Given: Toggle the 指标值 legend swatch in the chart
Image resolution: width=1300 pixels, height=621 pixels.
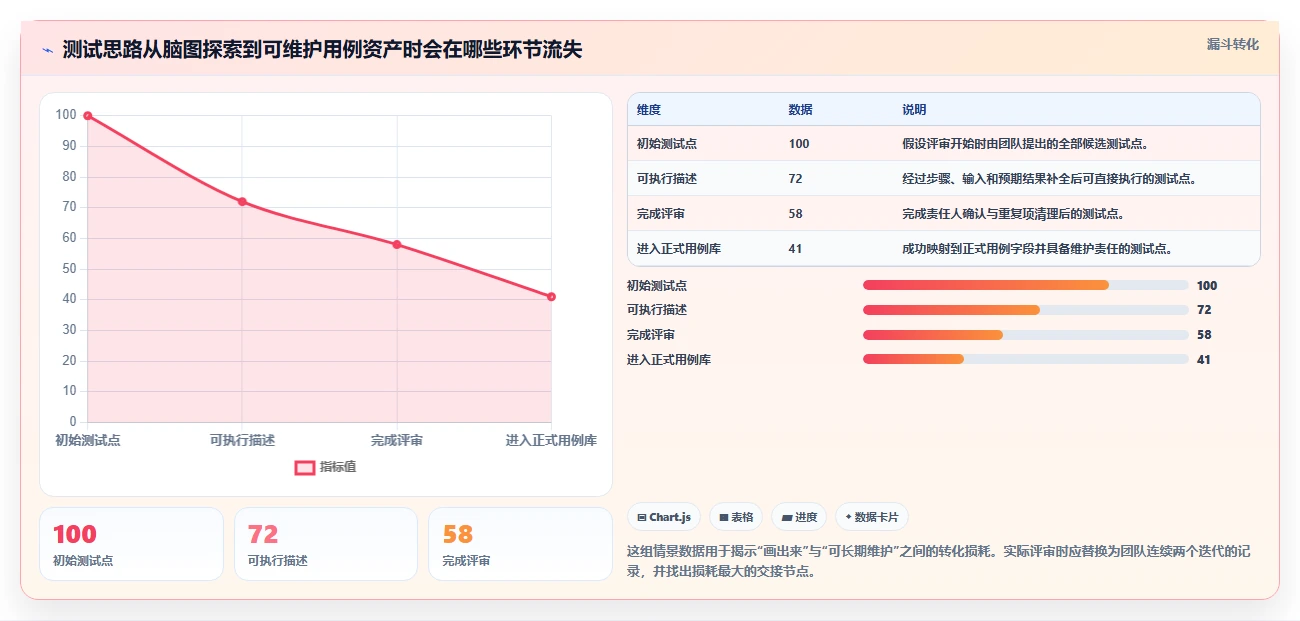Looking at the screenshot, I should click(x=305, y=467).
